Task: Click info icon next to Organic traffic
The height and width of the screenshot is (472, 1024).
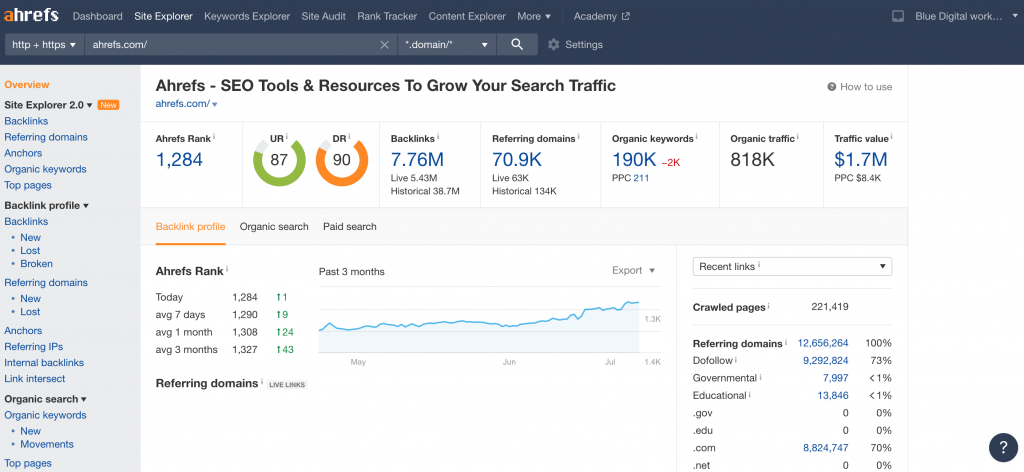Action: (798, 138)
